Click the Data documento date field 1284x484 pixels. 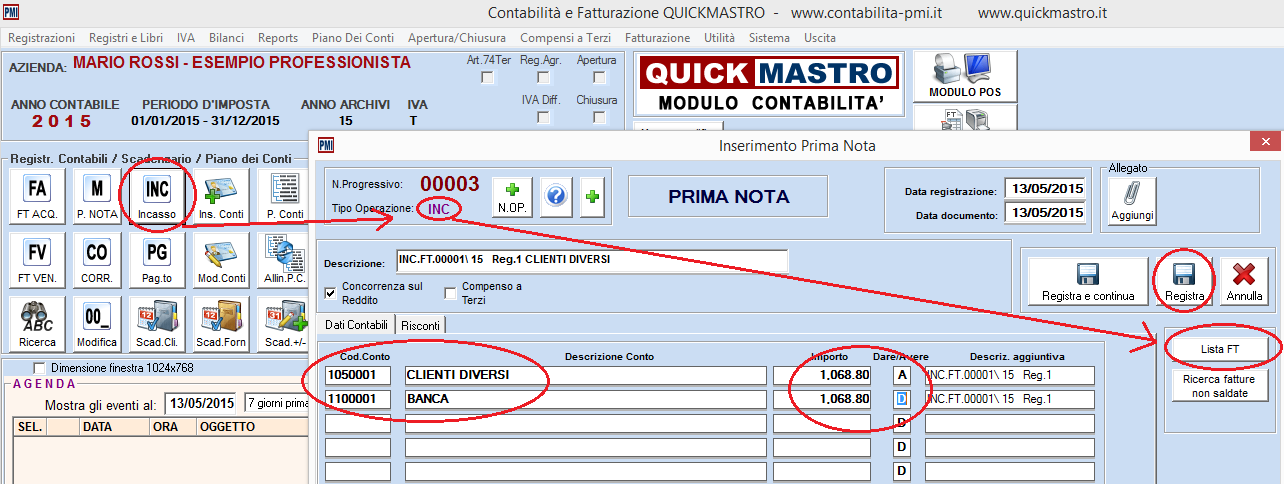(1045, 213)
